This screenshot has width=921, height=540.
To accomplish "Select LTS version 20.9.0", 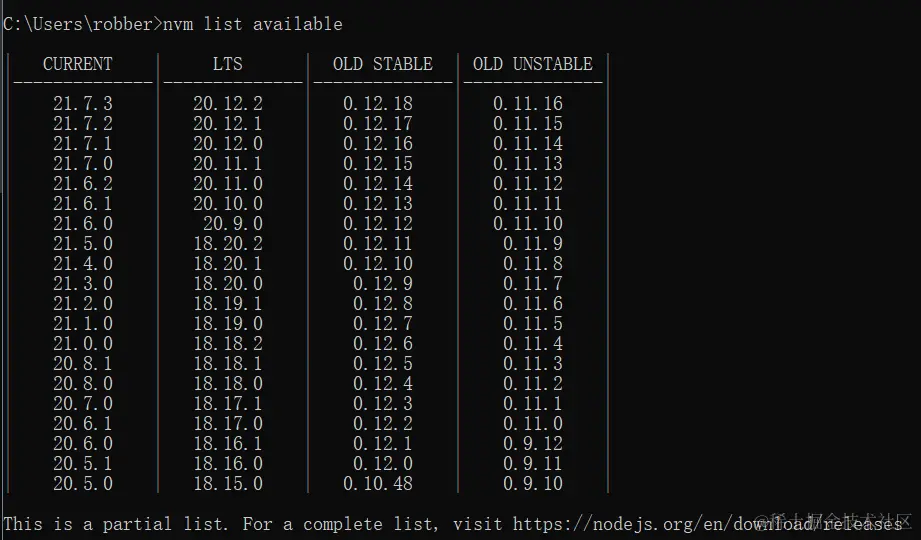I will (x=233, y=224).
